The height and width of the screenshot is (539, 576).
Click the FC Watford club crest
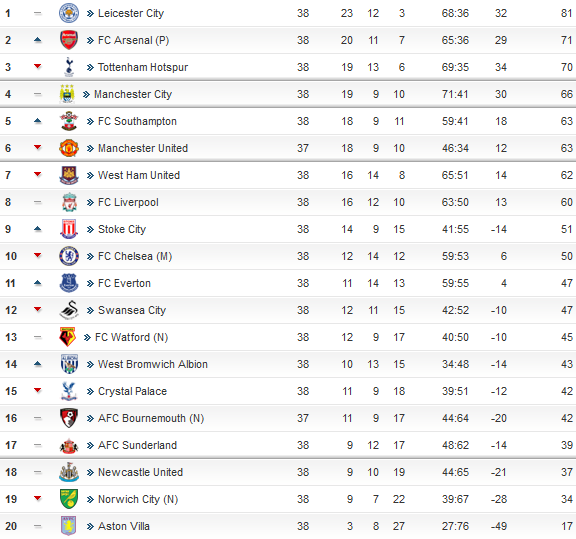point(67,337)
